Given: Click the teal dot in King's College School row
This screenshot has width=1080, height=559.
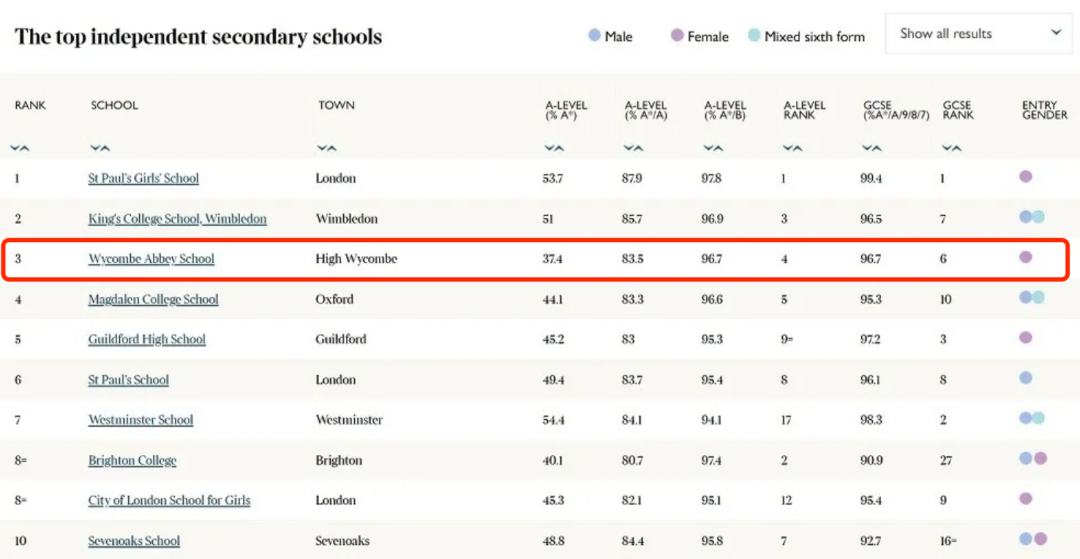Looking at the screenshot, I should point(1038,217).
